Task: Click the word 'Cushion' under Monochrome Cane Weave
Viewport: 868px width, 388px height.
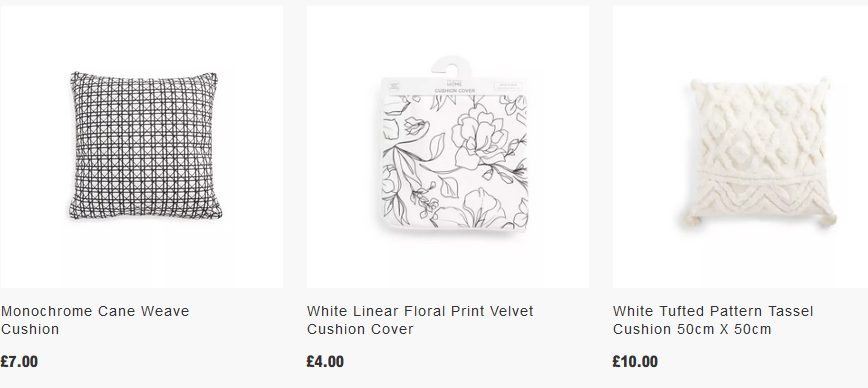Action: pos(30,329)
